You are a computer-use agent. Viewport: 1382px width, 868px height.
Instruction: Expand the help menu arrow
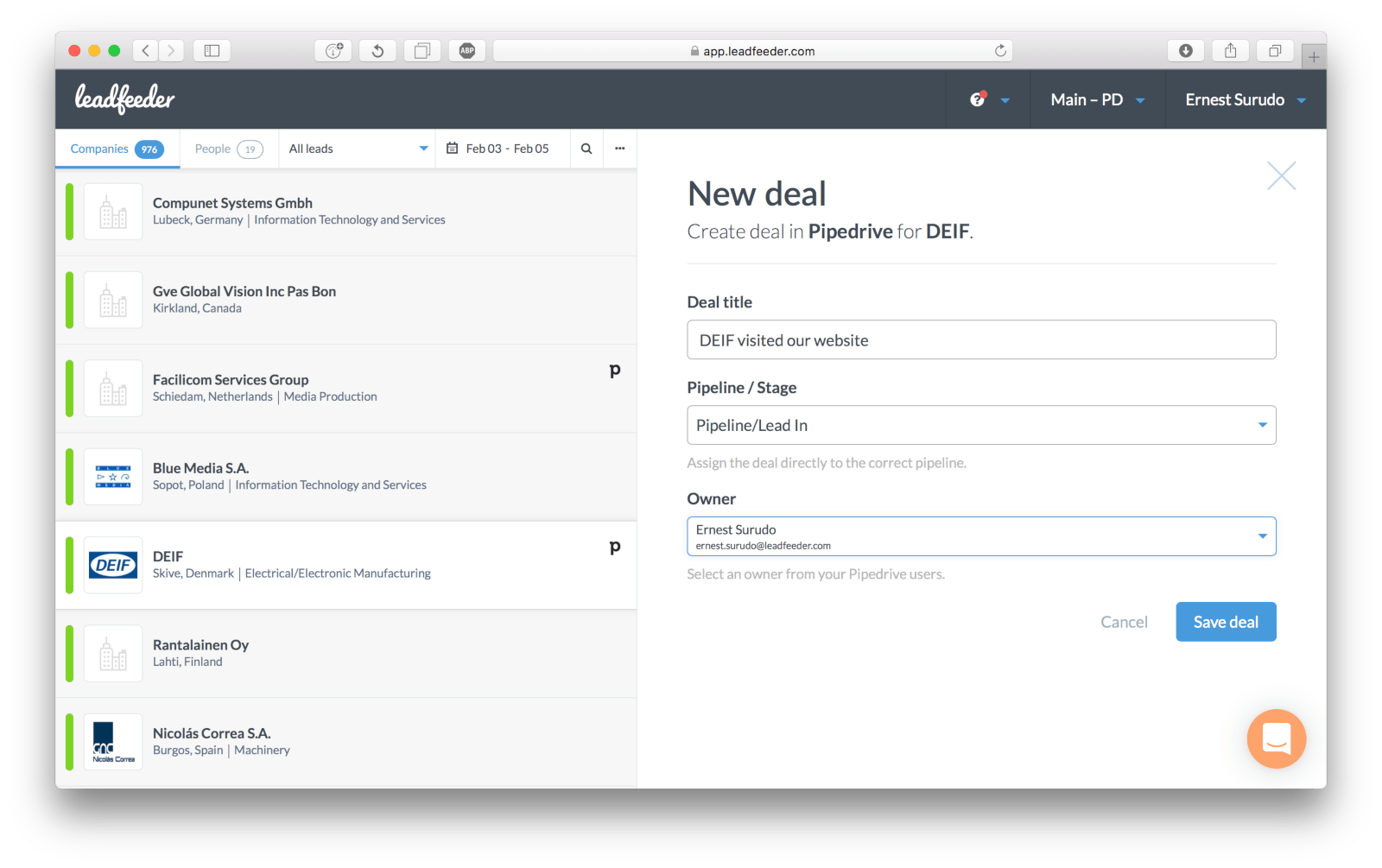[x=1005, y=100]
